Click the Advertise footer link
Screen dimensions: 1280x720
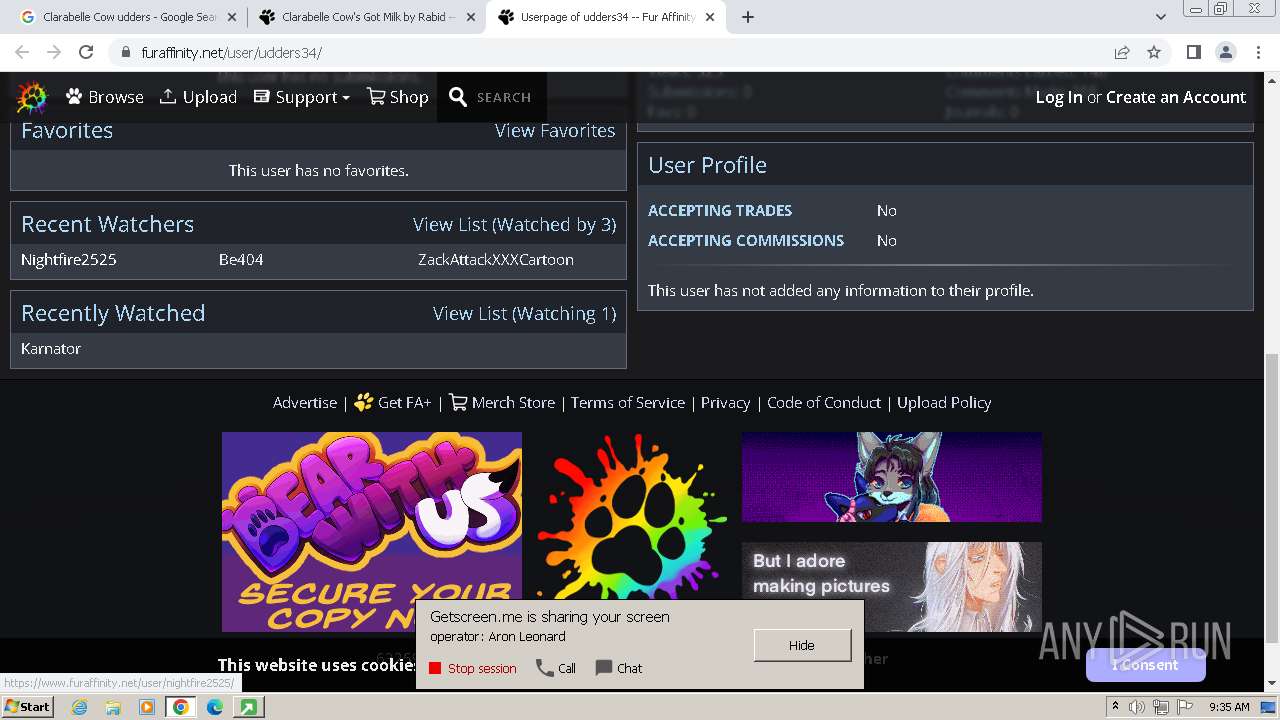tap(305, 402)
